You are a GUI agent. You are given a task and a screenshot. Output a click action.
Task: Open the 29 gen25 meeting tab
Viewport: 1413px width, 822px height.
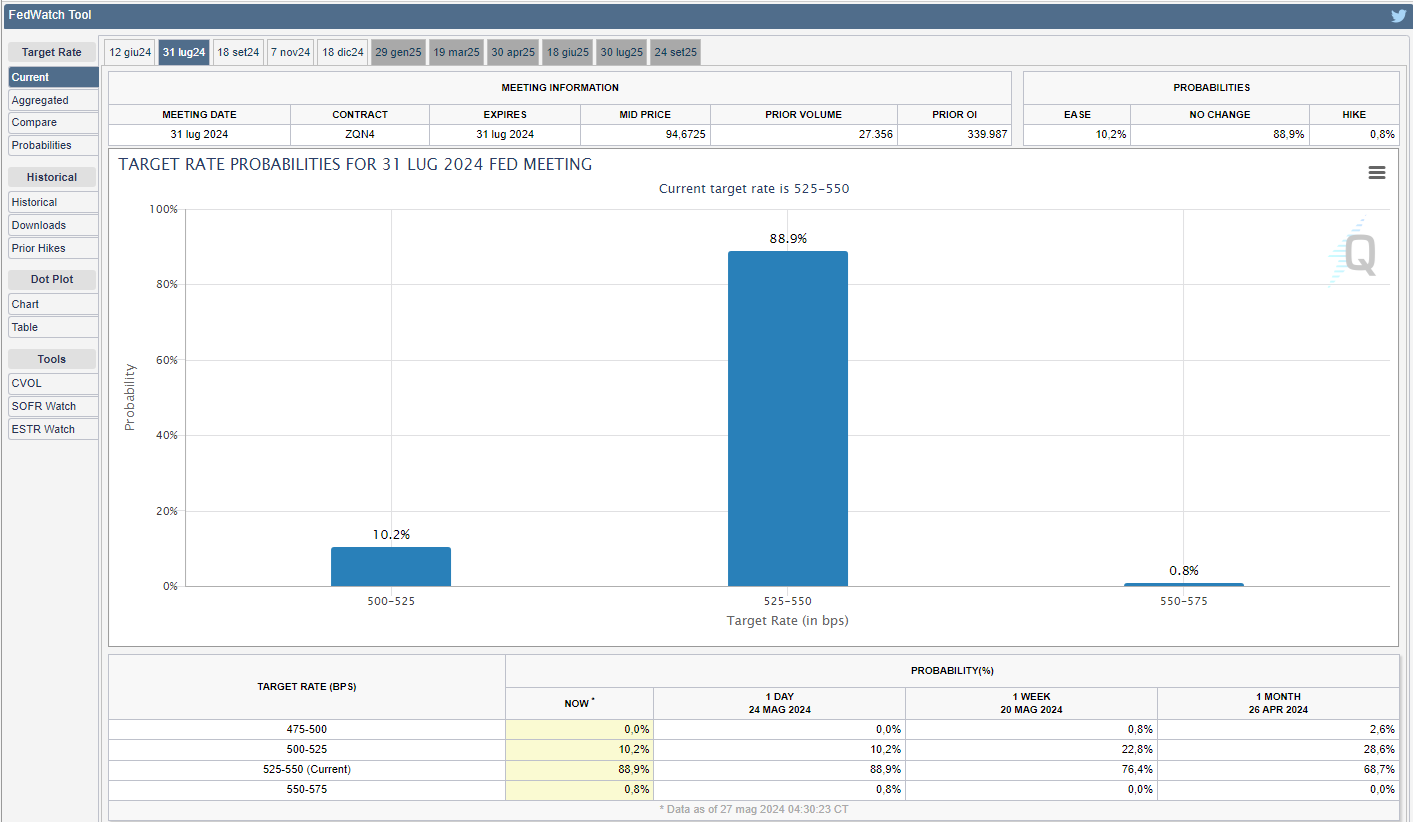click(x=399, y=52)
